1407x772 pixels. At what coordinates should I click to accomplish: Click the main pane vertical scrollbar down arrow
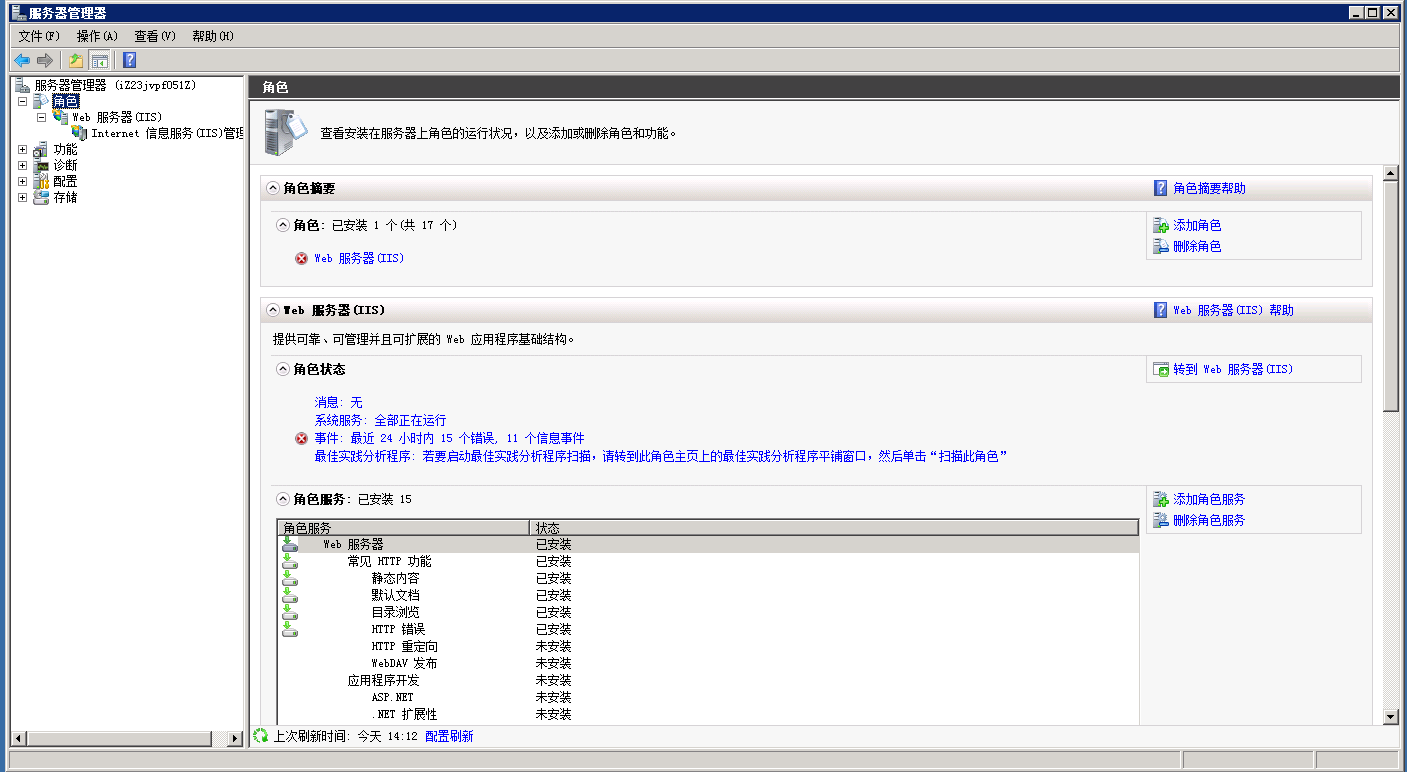coord(1390,716)
